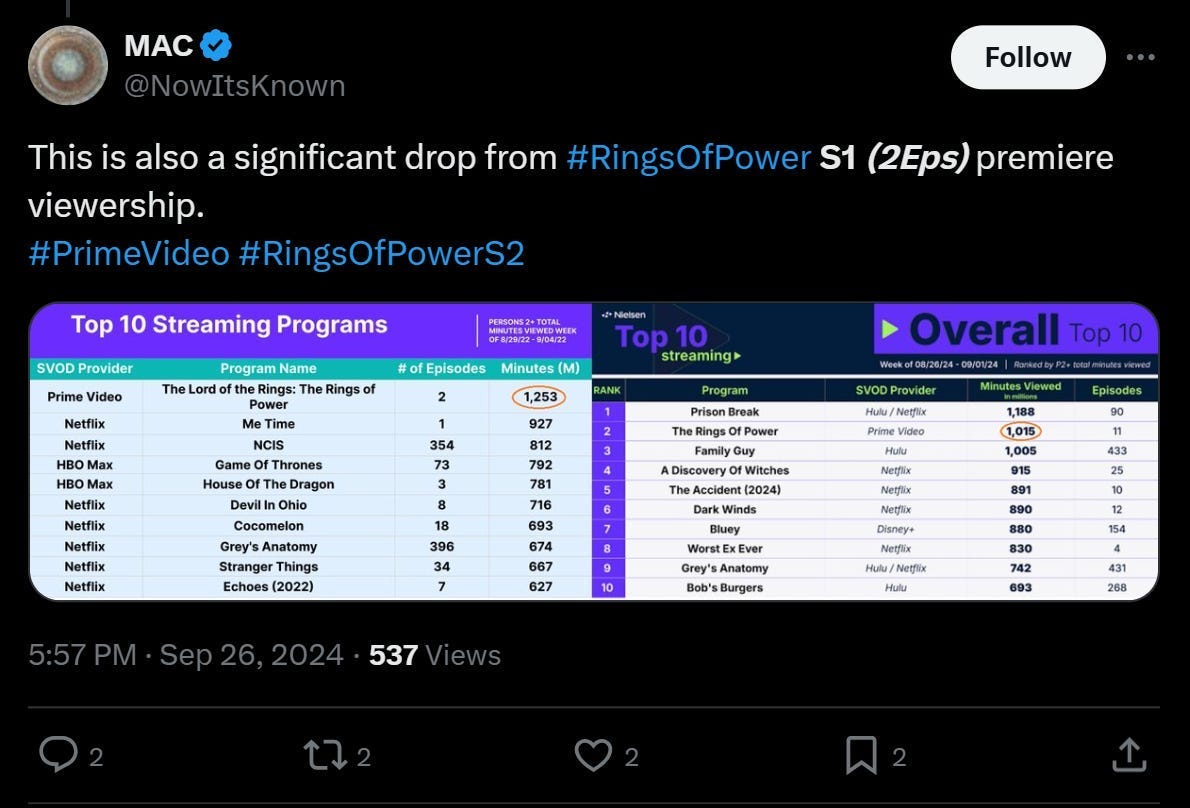Click the 5:57 PM Sep 26, 2024 timestamp

tap(186, 655)
